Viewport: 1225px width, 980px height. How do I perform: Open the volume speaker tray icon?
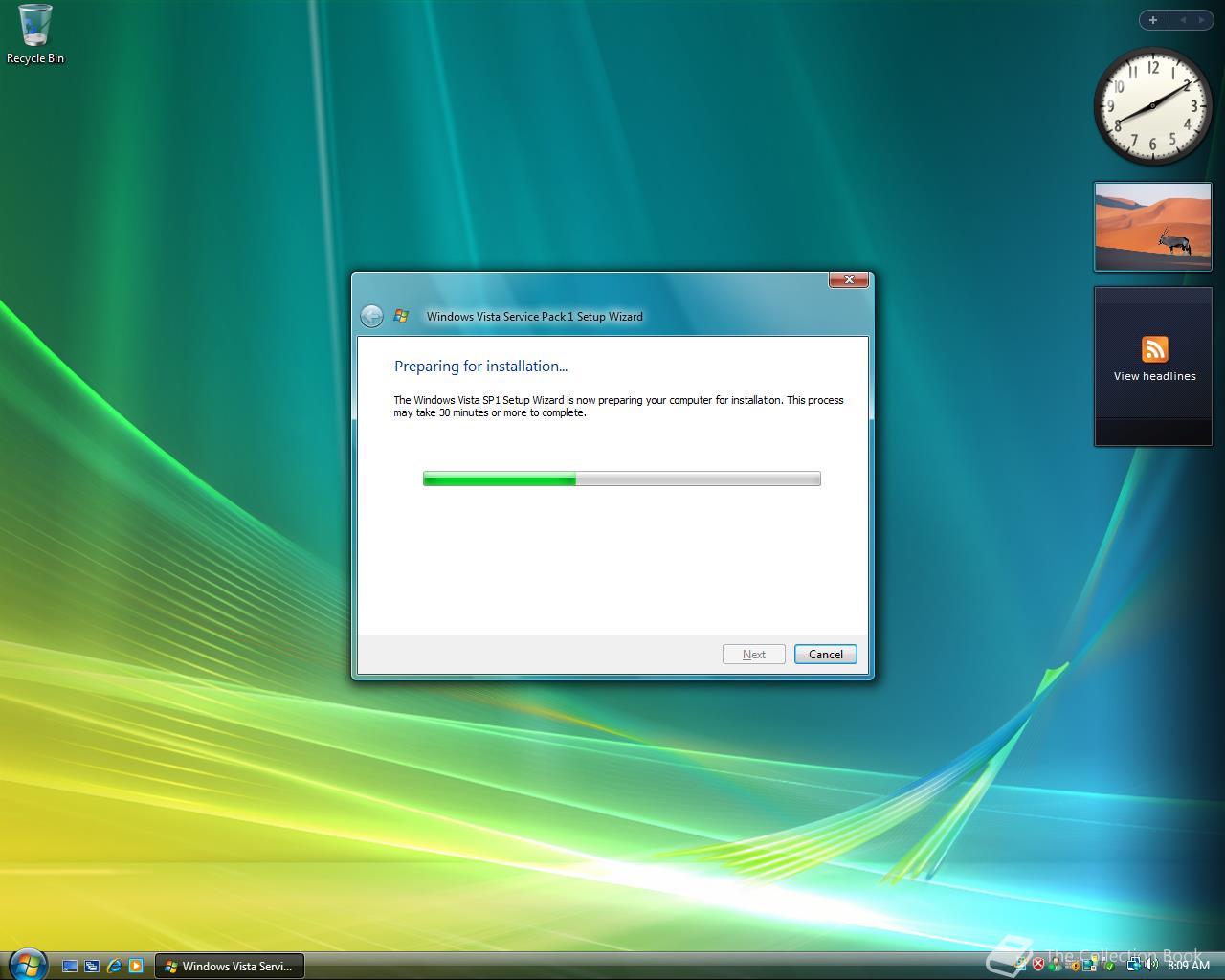point(1151,965)
